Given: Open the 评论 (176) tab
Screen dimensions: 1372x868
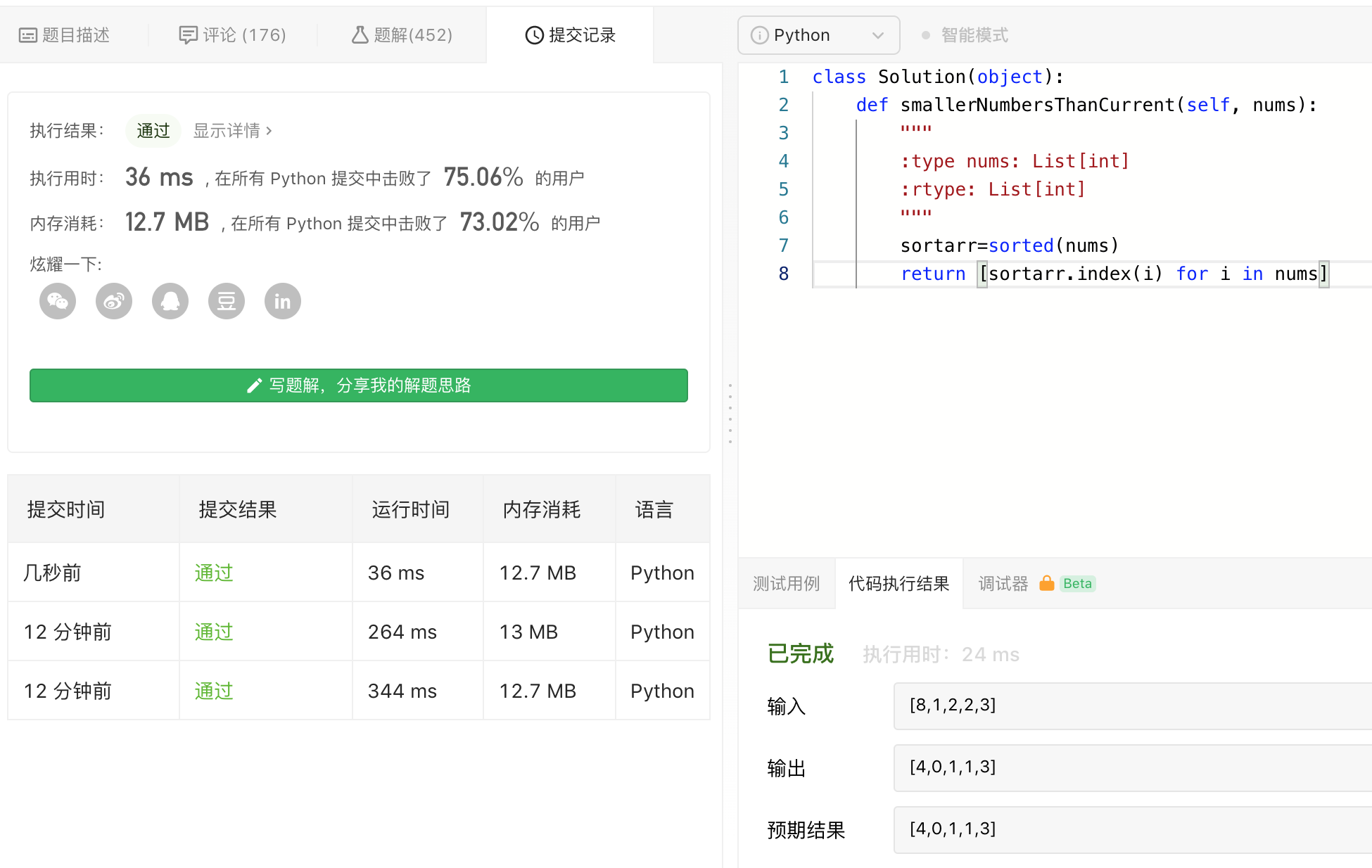Looking at the screenshot, I should 232,35.
